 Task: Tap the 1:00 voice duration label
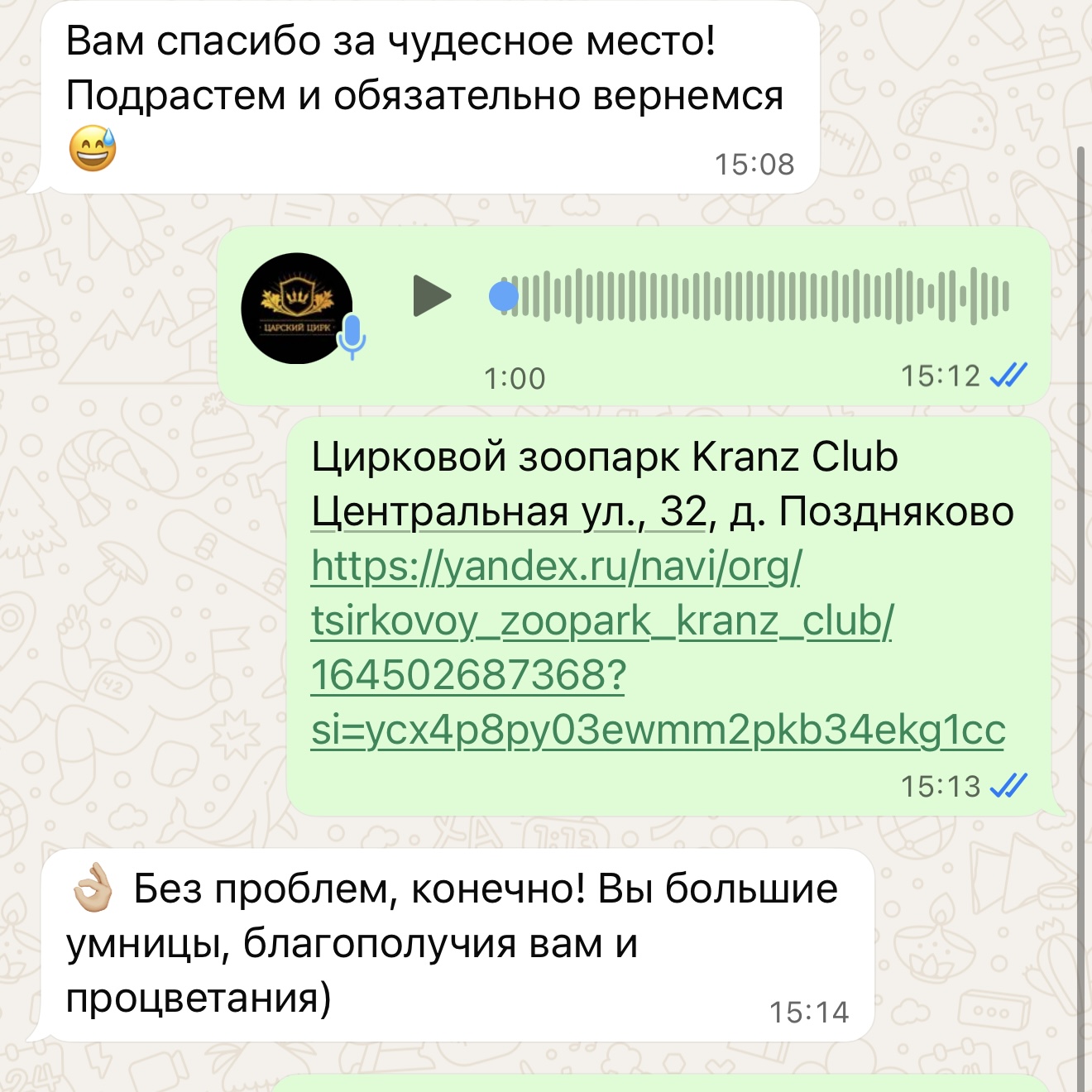coord(515,379)
